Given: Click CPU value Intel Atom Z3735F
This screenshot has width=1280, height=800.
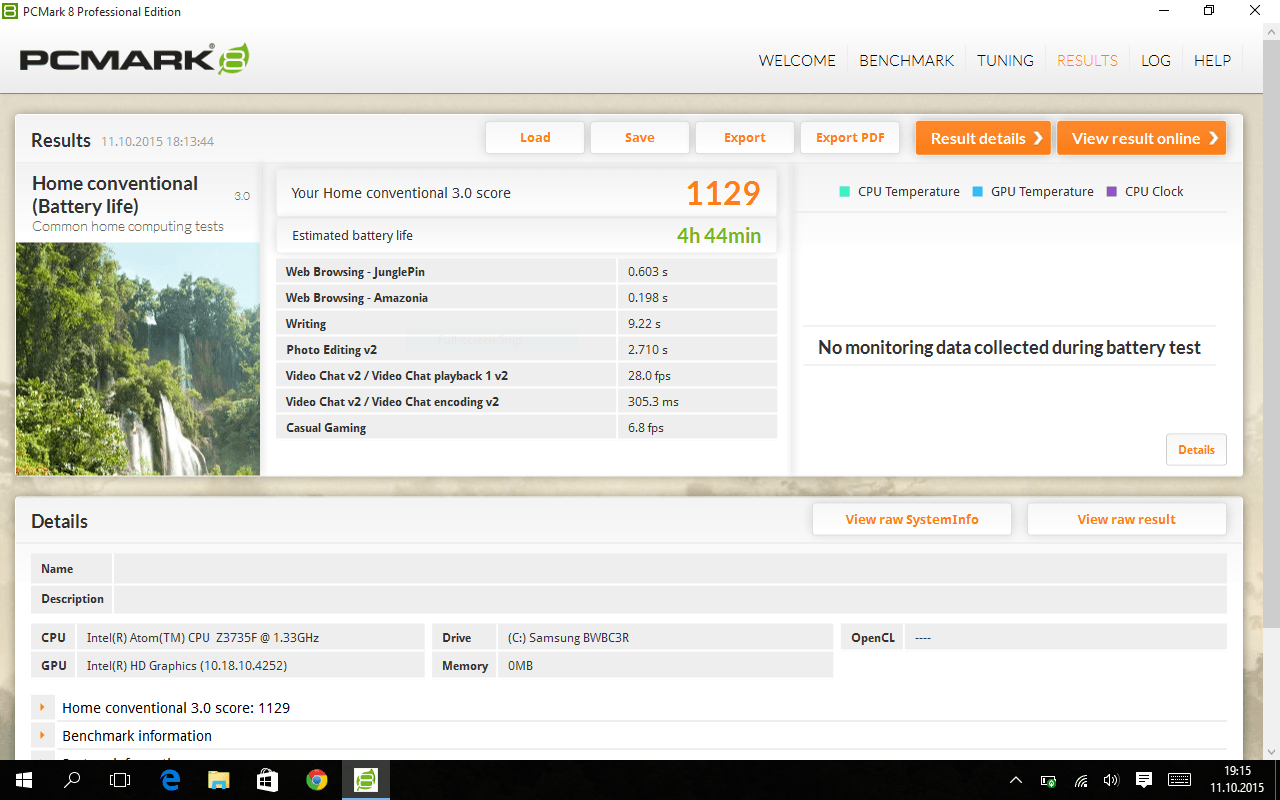Looking at the screenshot, I should click(x=203, y=637).
